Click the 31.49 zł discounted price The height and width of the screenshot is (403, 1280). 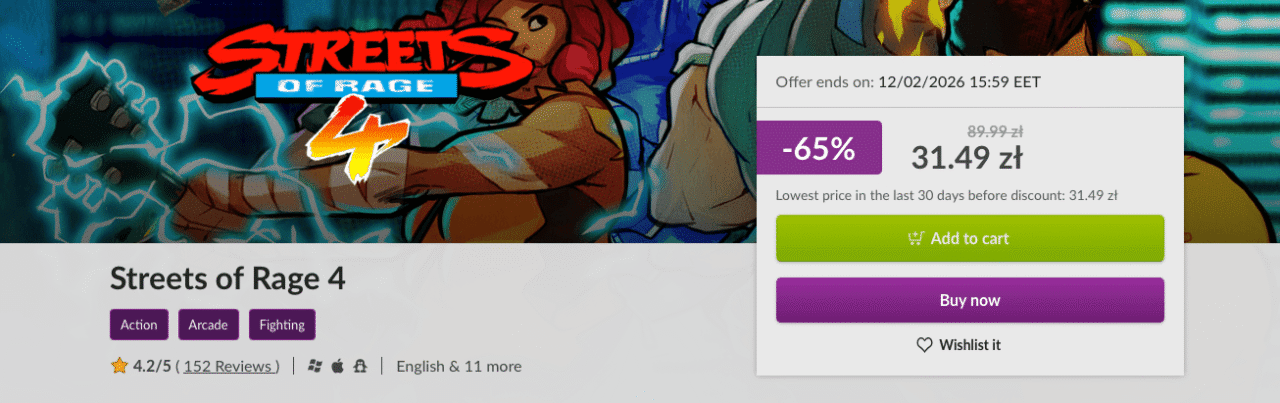(x=966, y=157)
